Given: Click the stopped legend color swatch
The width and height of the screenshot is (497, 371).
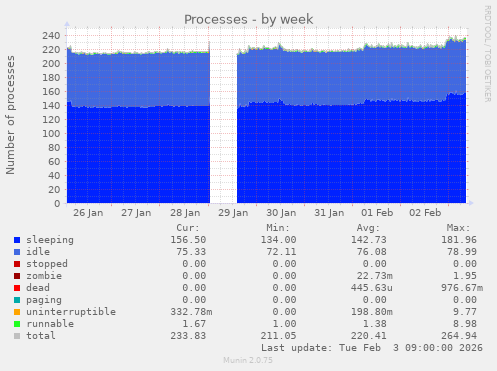Looking at the screenshot, I should pyautogui.click(x=17, y=264).
